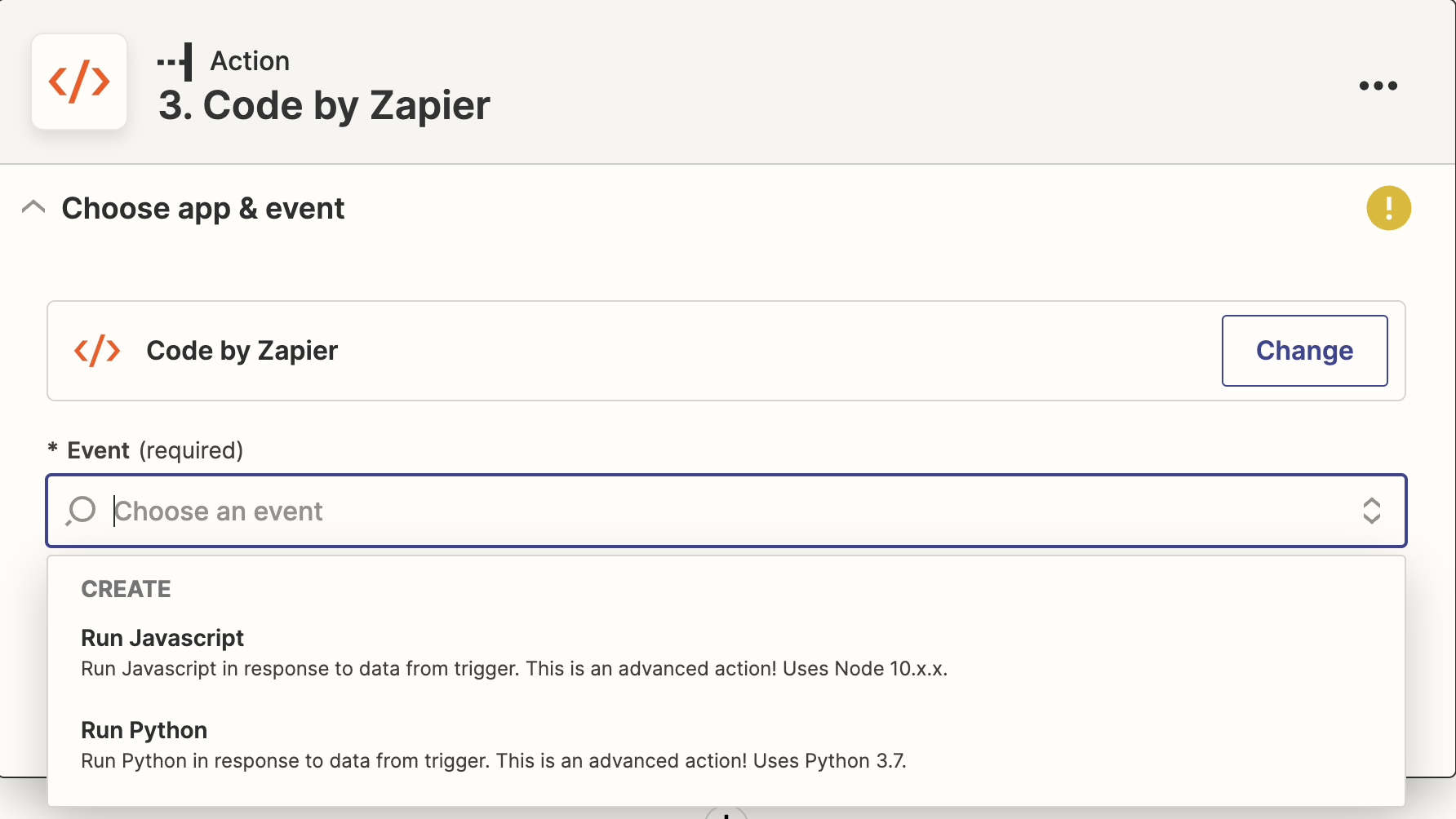Click the Choose app & event section title
1456x819 pixels.
(203, 209)
